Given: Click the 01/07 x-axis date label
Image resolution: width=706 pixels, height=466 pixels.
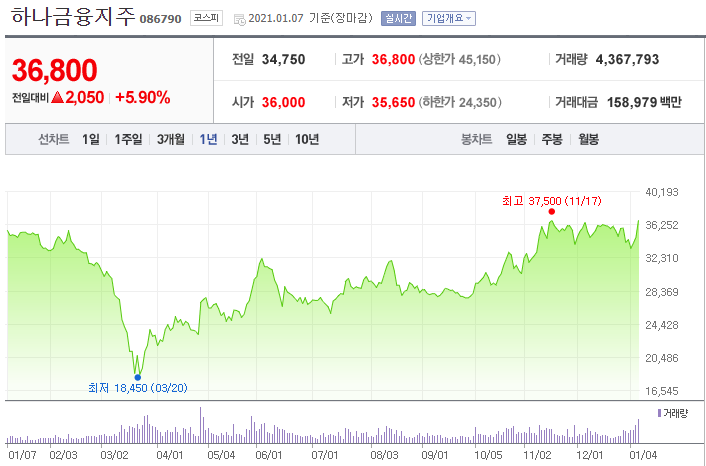Looking at the screenshot, I should 23,455.
